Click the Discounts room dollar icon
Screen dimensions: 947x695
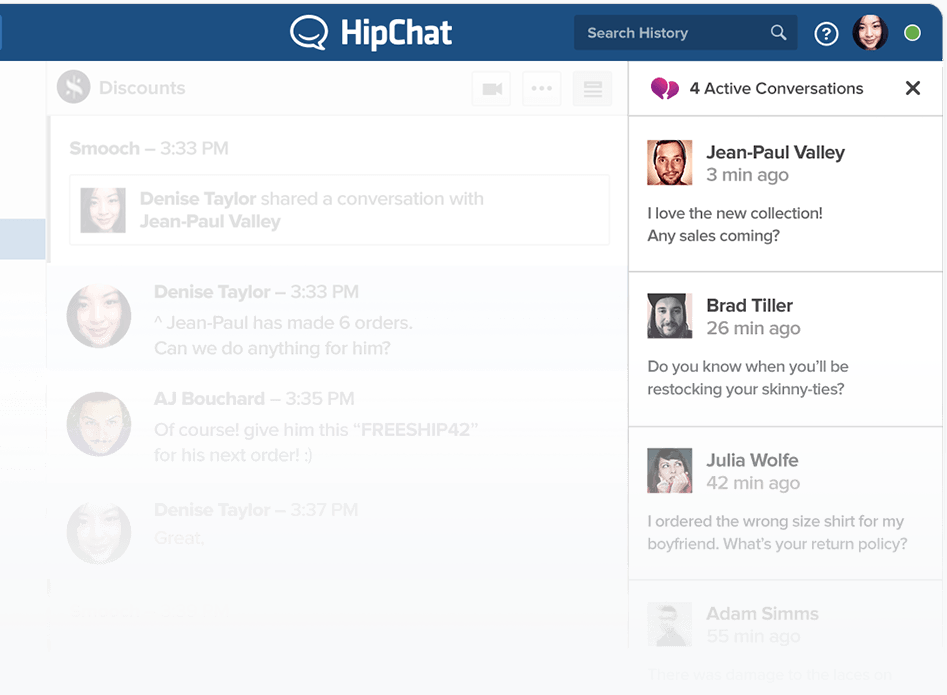74,87
